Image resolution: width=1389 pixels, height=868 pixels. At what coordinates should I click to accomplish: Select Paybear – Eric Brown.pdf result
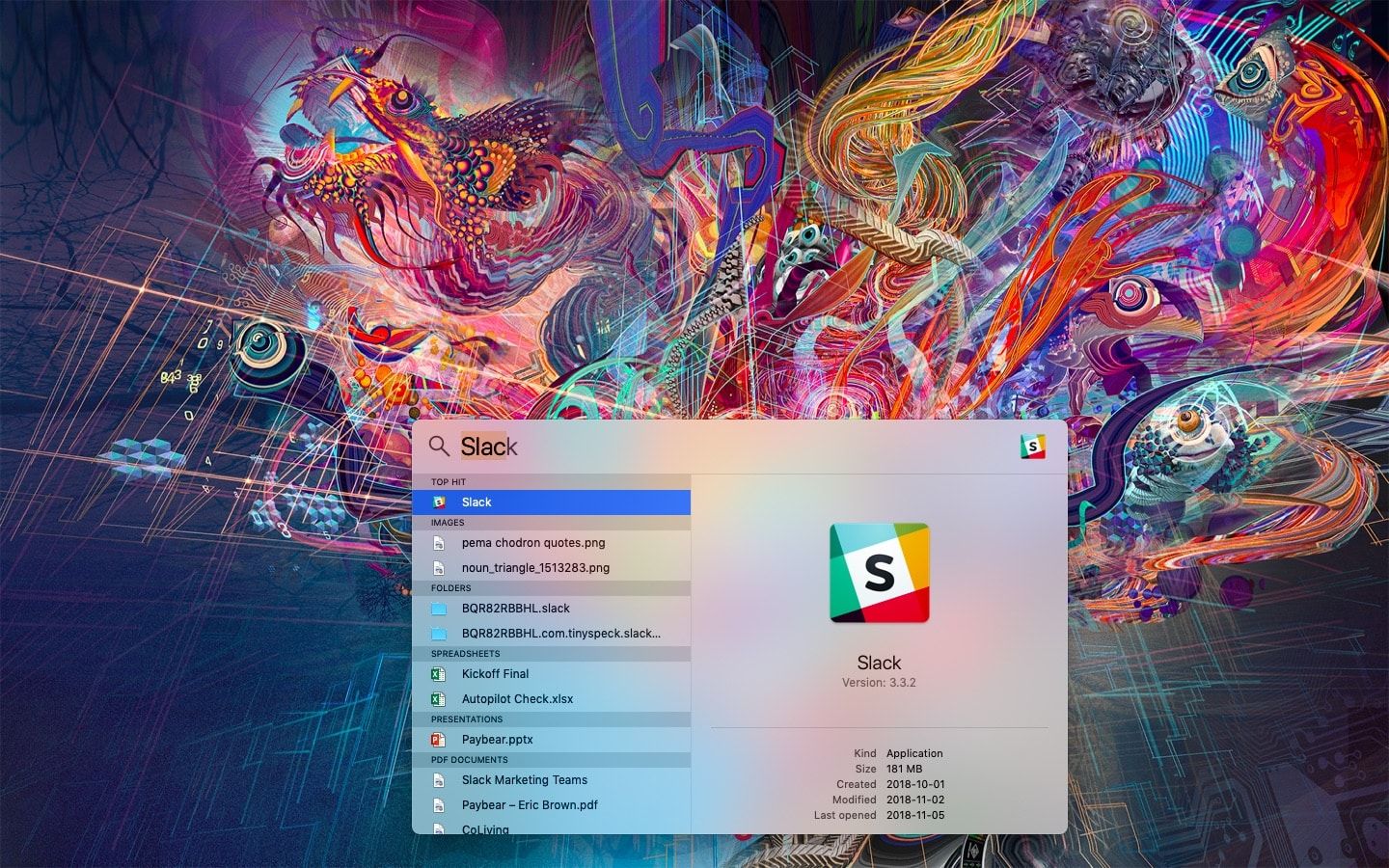pos(551,805)
